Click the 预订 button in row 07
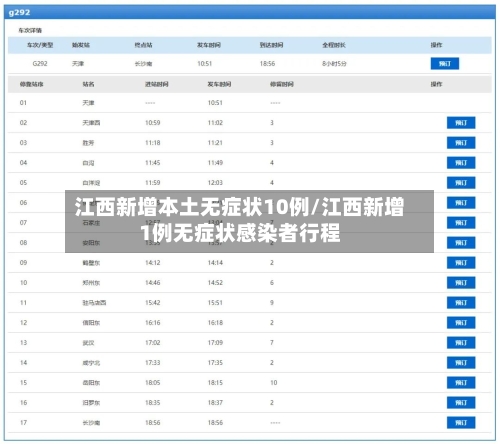The height and width of the screenshot is (444, 500). click(461, 223)
